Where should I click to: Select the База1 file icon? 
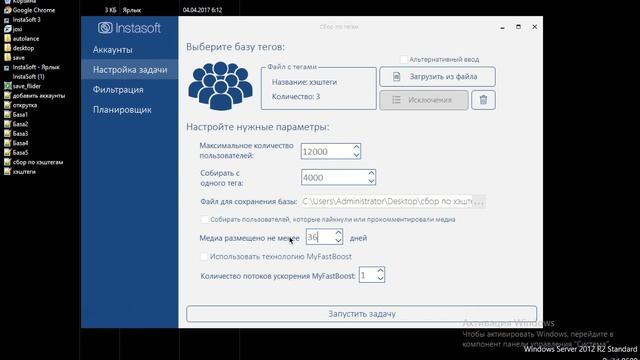coord(7,115)
